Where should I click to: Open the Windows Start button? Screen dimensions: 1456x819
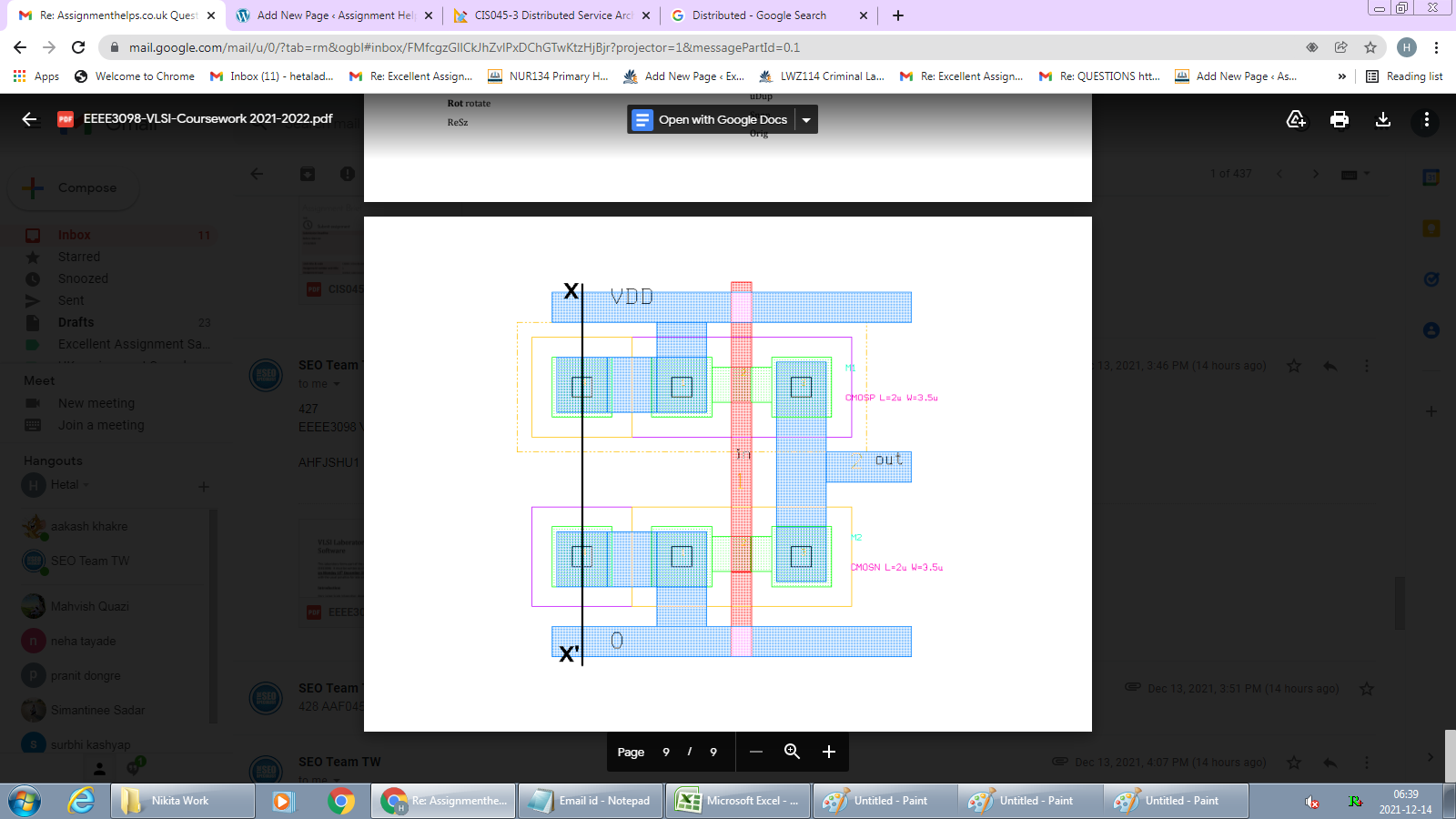click(25, 801)
